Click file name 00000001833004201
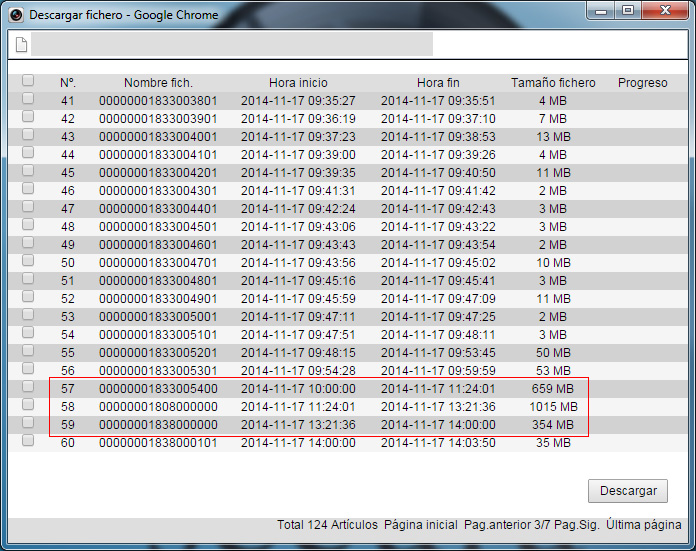This screenshot has width=696, height=551. (x=158, y=173)
